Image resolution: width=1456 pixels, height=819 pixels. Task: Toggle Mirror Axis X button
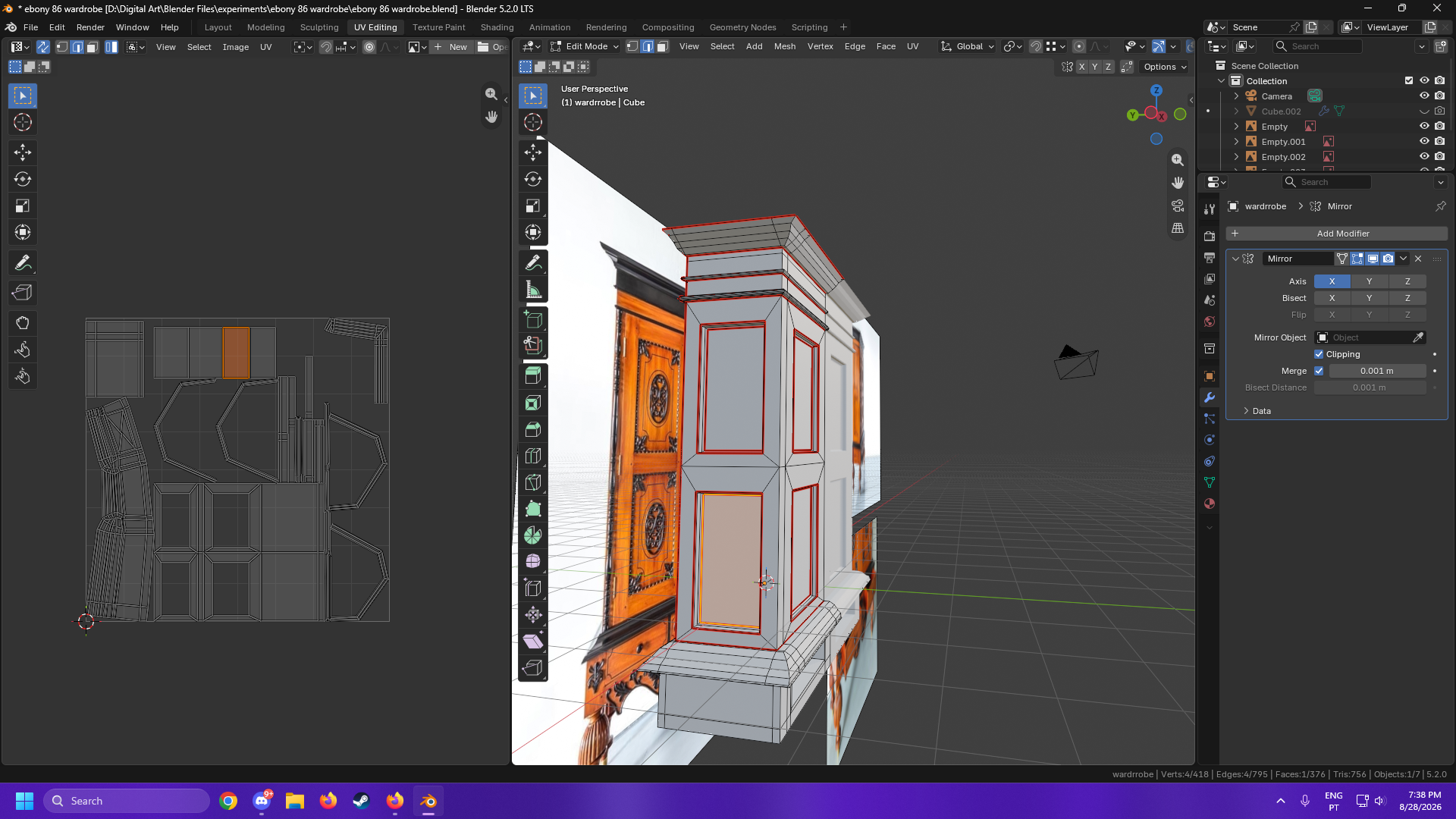pyautogui.click(x=1332, y=281)
